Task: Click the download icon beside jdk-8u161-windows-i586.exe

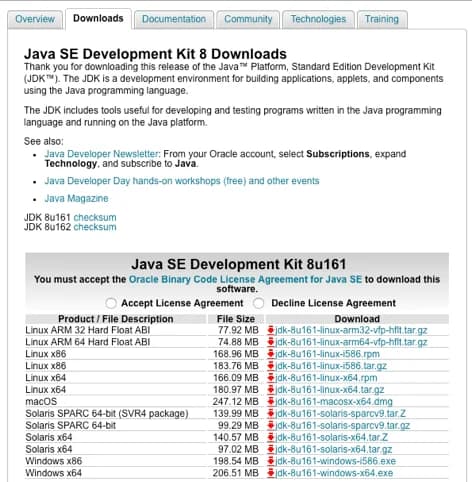Action: [x=271, y=461]
